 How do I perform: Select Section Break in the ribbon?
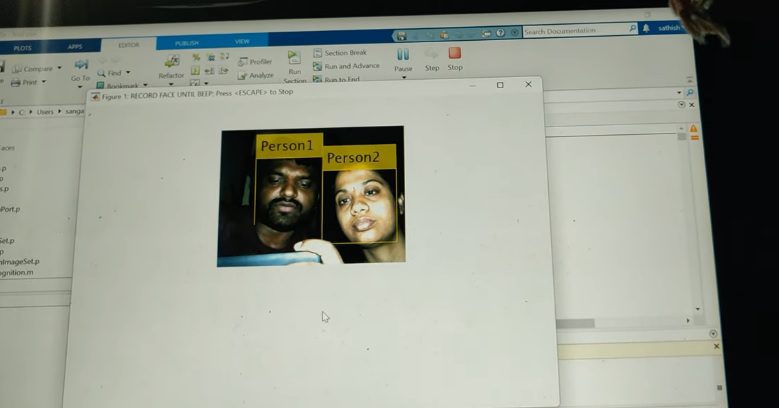point(340,52)
